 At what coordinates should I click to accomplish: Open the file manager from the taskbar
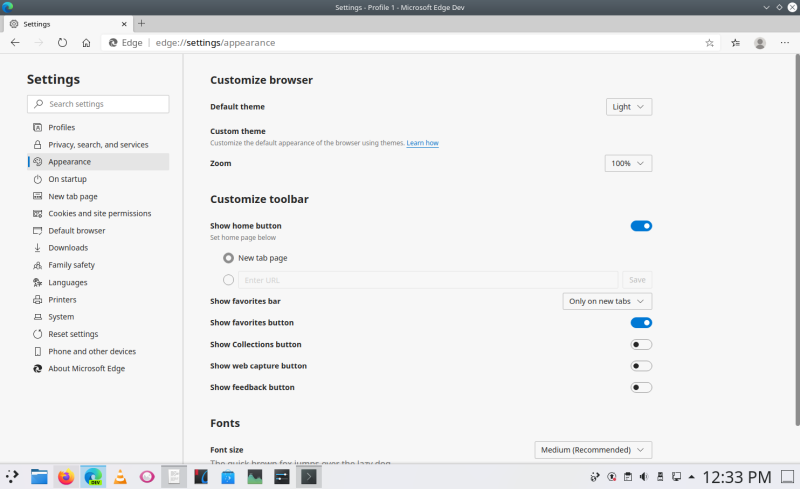tap(39, 477)
